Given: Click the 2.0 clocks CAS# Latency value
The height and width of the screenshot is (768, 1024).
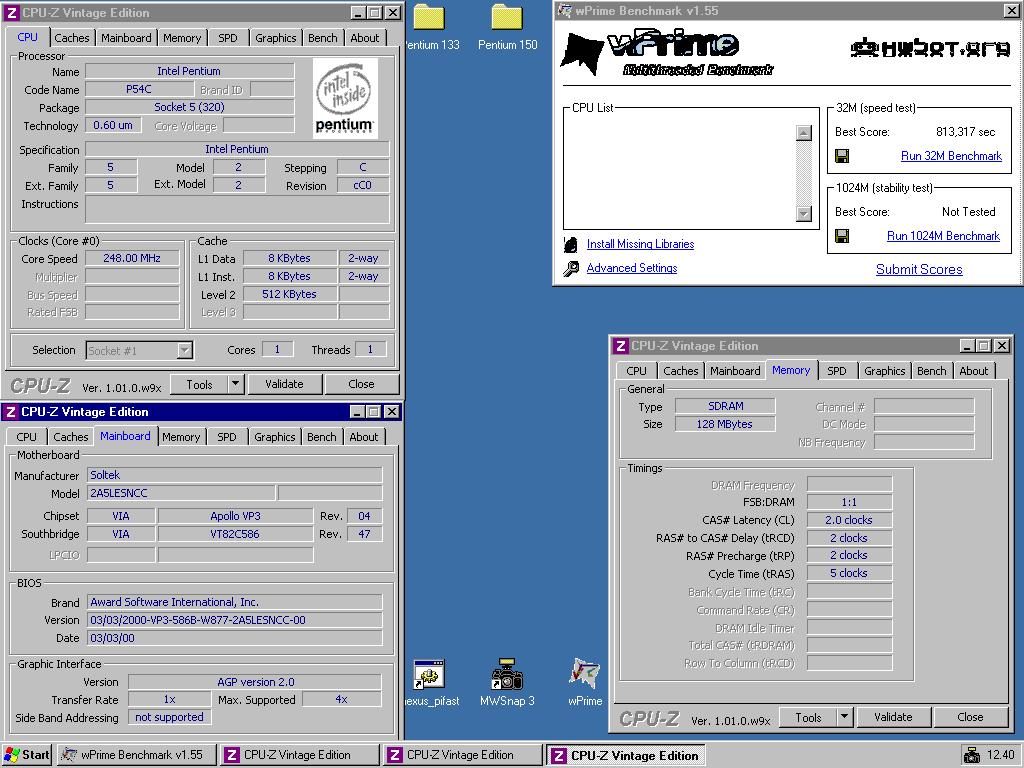Looking at the screenshot, I should (x=849, y=520).
